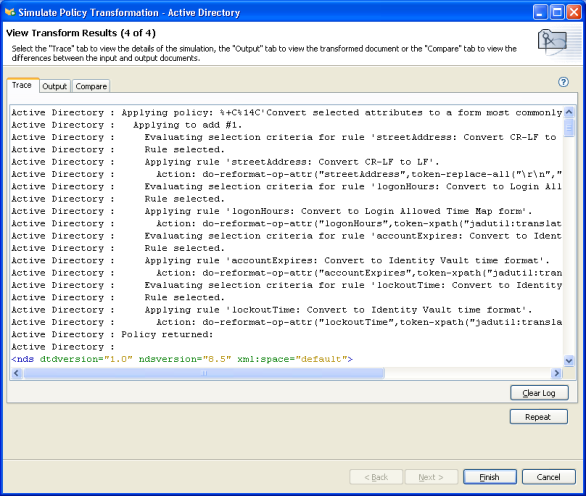
Task: Click the horizontal scrollbar thumb
Action: tap(204, 373)
